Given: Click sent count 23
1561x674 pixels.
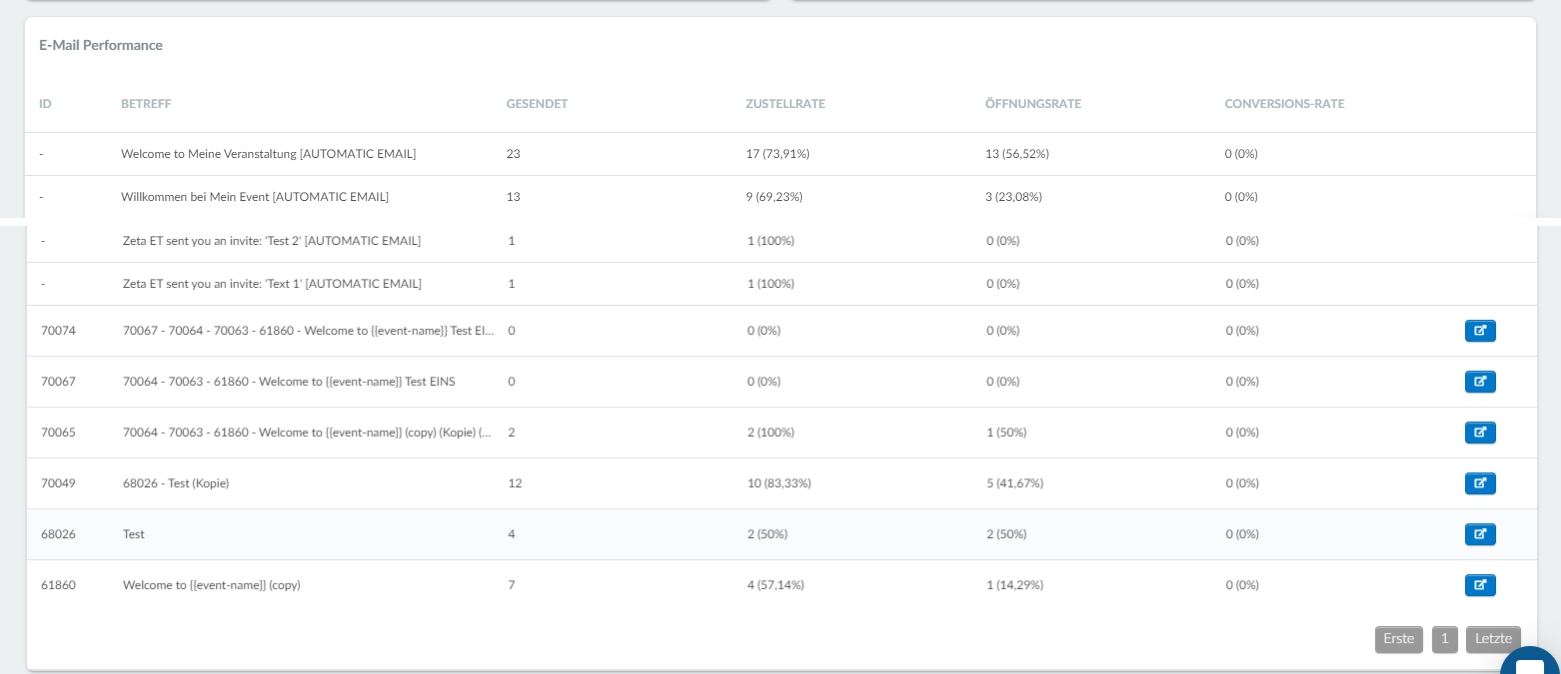Looking at the screenshot, I should (x=513, y=154).
